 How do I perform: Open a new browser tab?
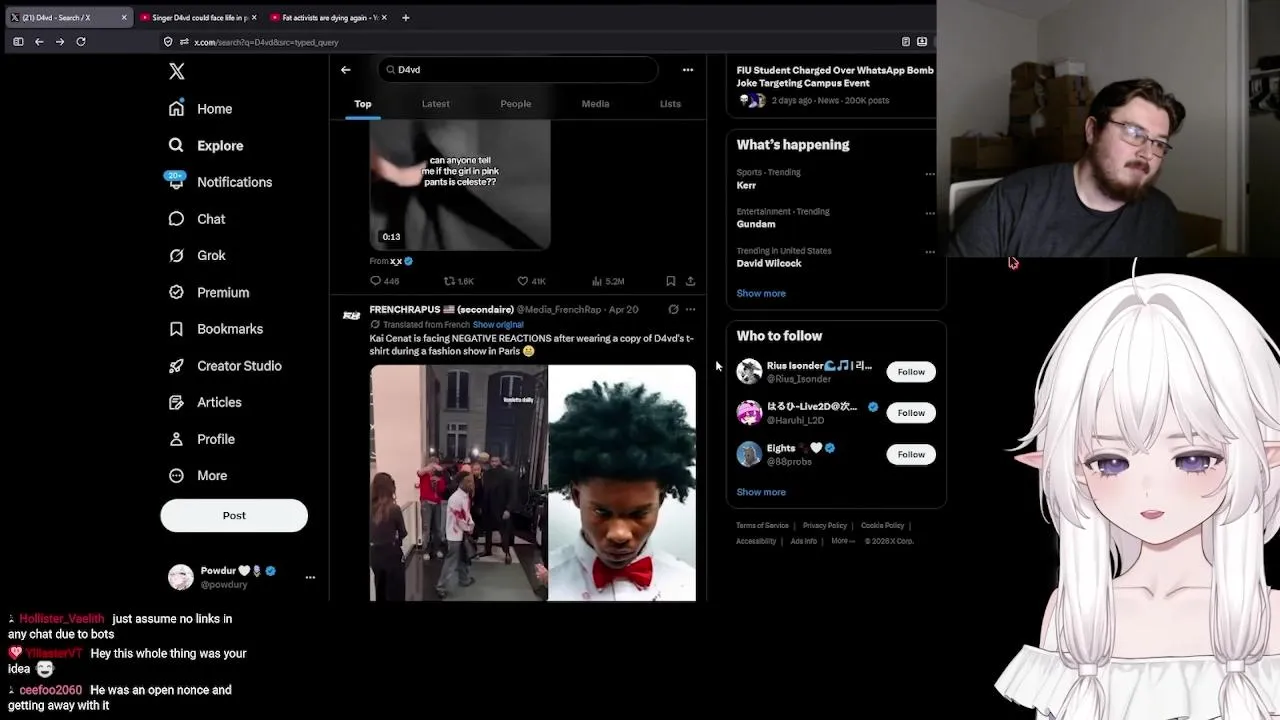point(405,17)
